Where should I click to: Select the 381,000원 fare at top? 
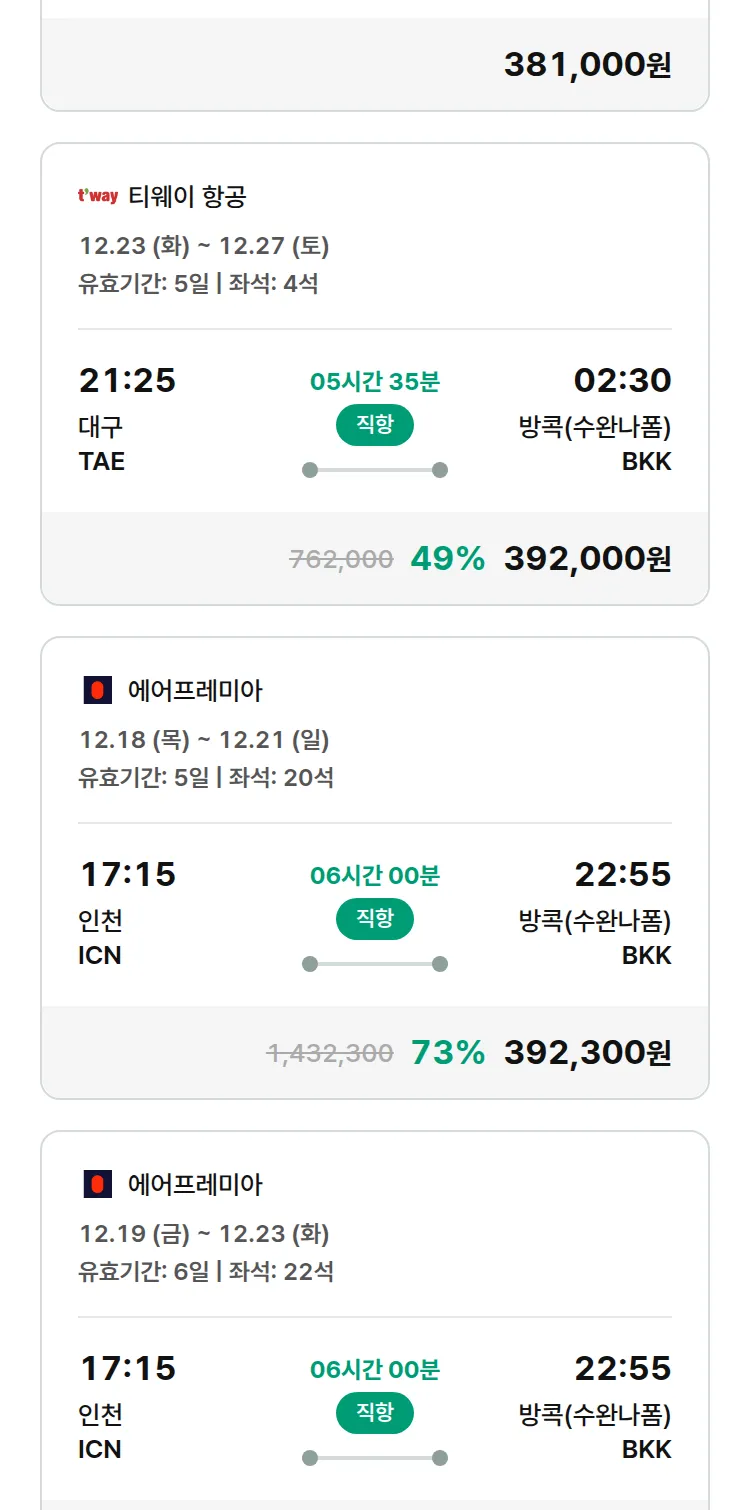(x=587, y=65)
